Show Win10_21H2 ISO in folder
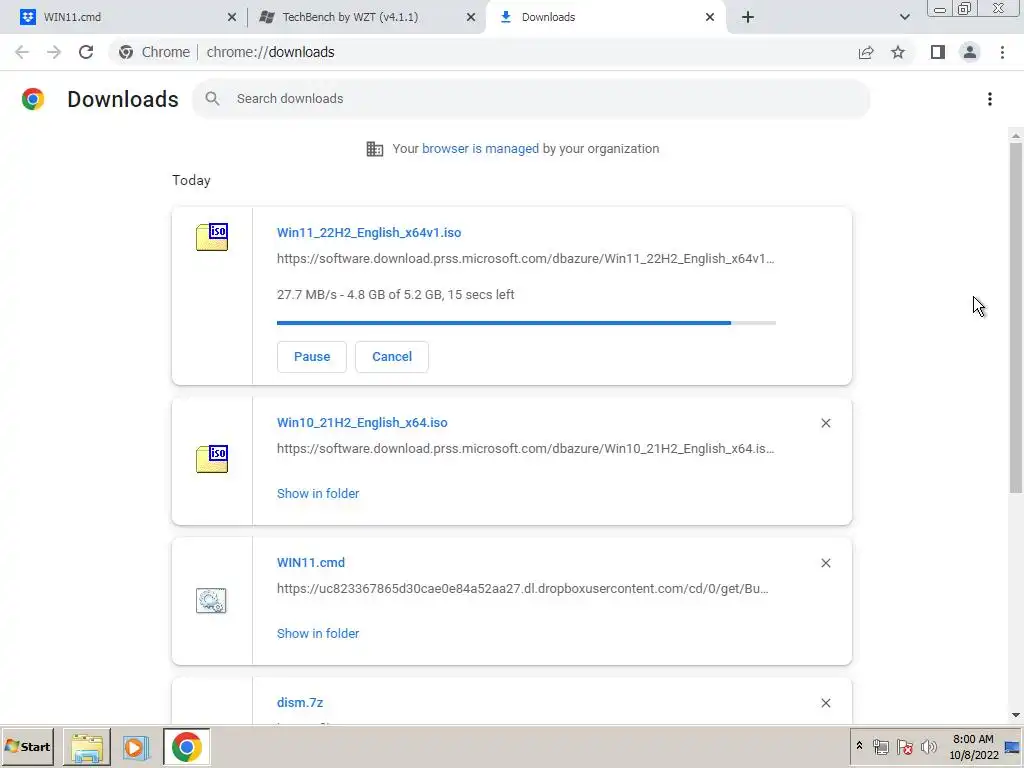1024x768 pixels. coord(318,494)
